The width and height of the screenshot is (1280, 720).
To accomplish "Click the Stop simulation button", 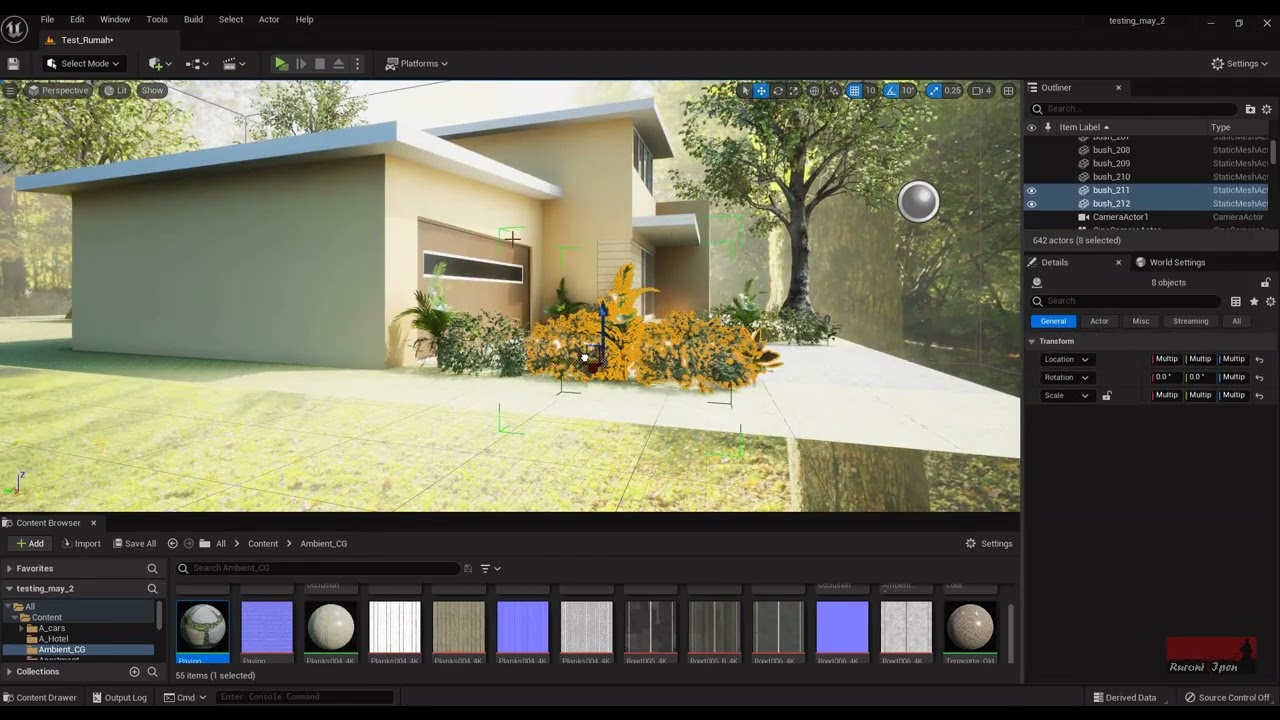I will click(320, 64).
